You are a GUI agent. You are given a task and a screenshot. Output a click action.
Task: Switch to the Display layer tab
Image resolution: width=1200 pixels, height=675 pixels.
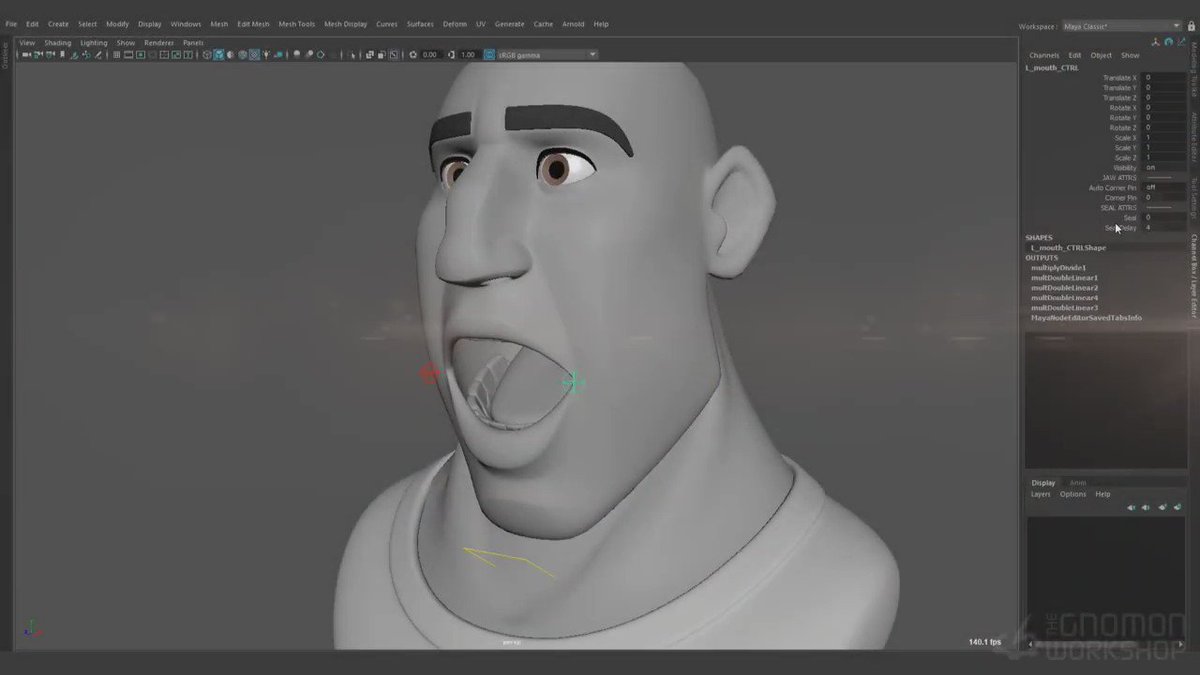coord(1043,483)
